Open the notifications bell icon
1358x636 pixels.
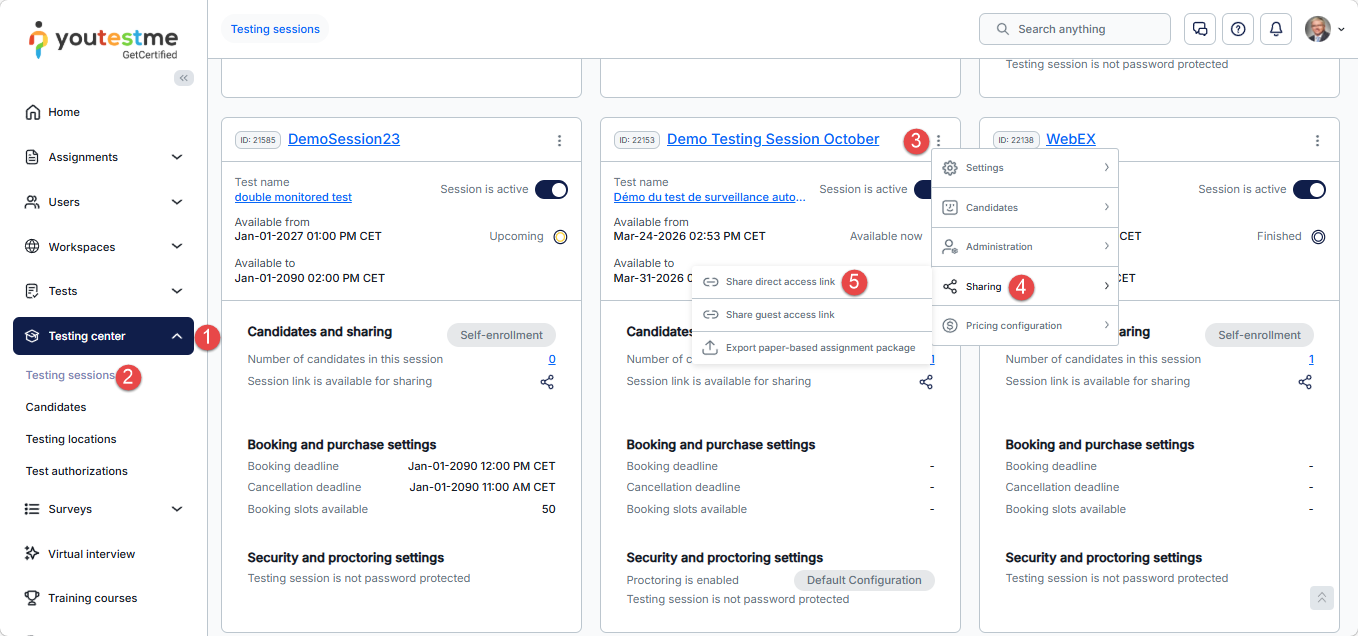[x=1275, y=29]
